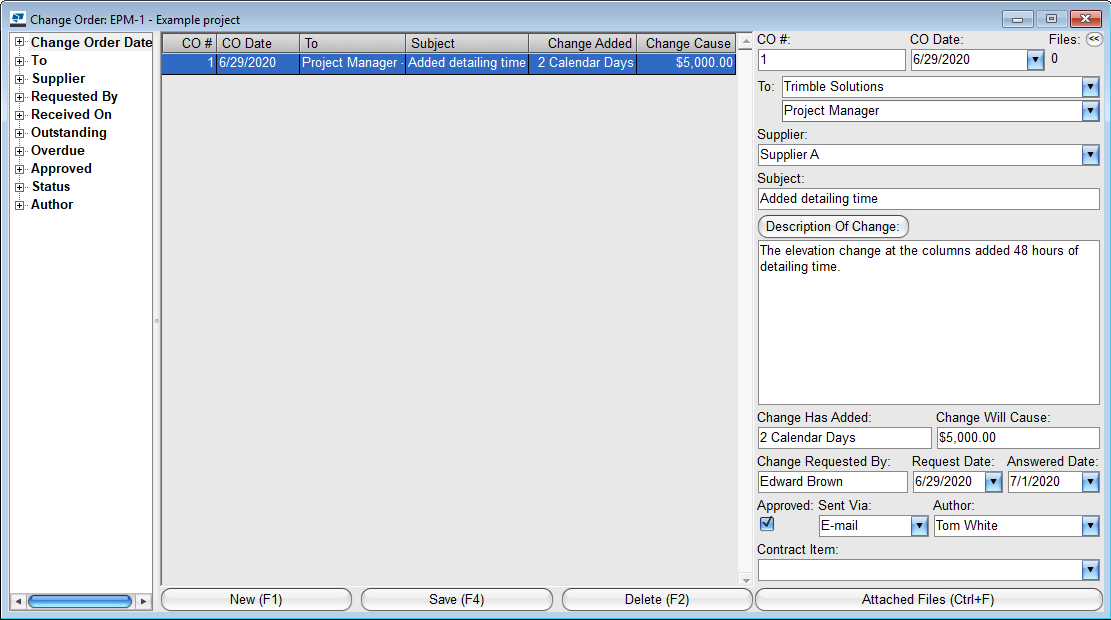Image resolution: width=1111 pixels, height=620 pixels.
Task: Click into the description text area
Action: [928, 322]
